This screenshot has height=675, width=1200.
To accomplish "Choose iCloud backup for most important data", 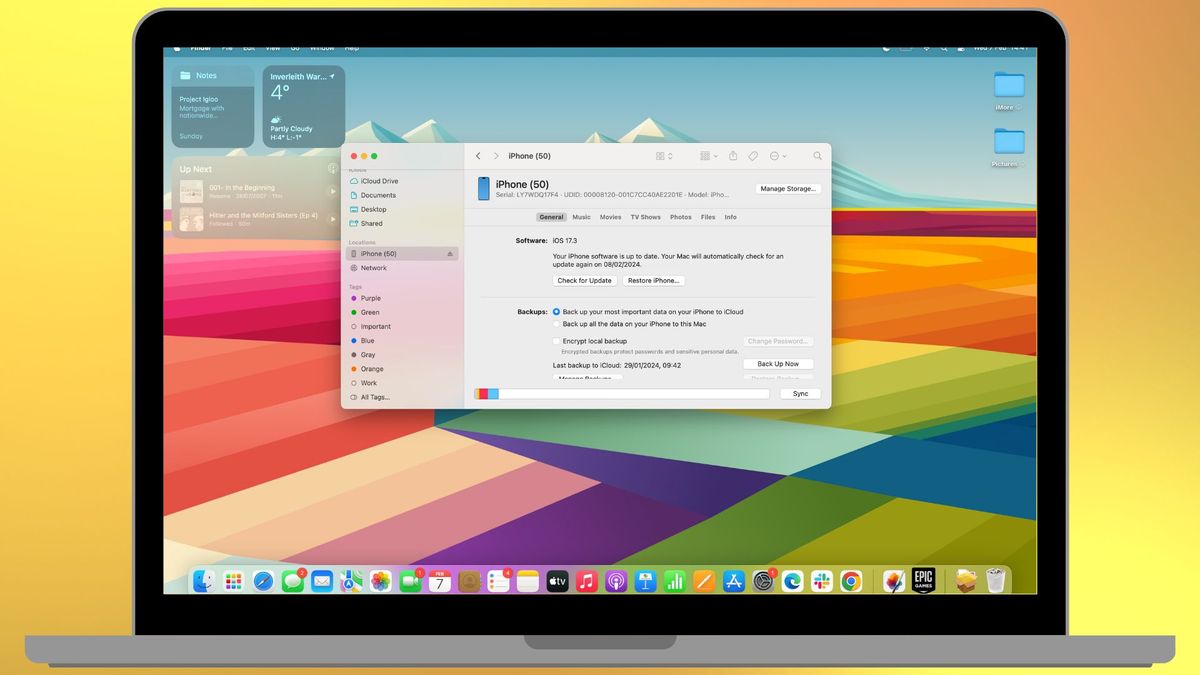I will pyautogui.click(x=555, y=311).
